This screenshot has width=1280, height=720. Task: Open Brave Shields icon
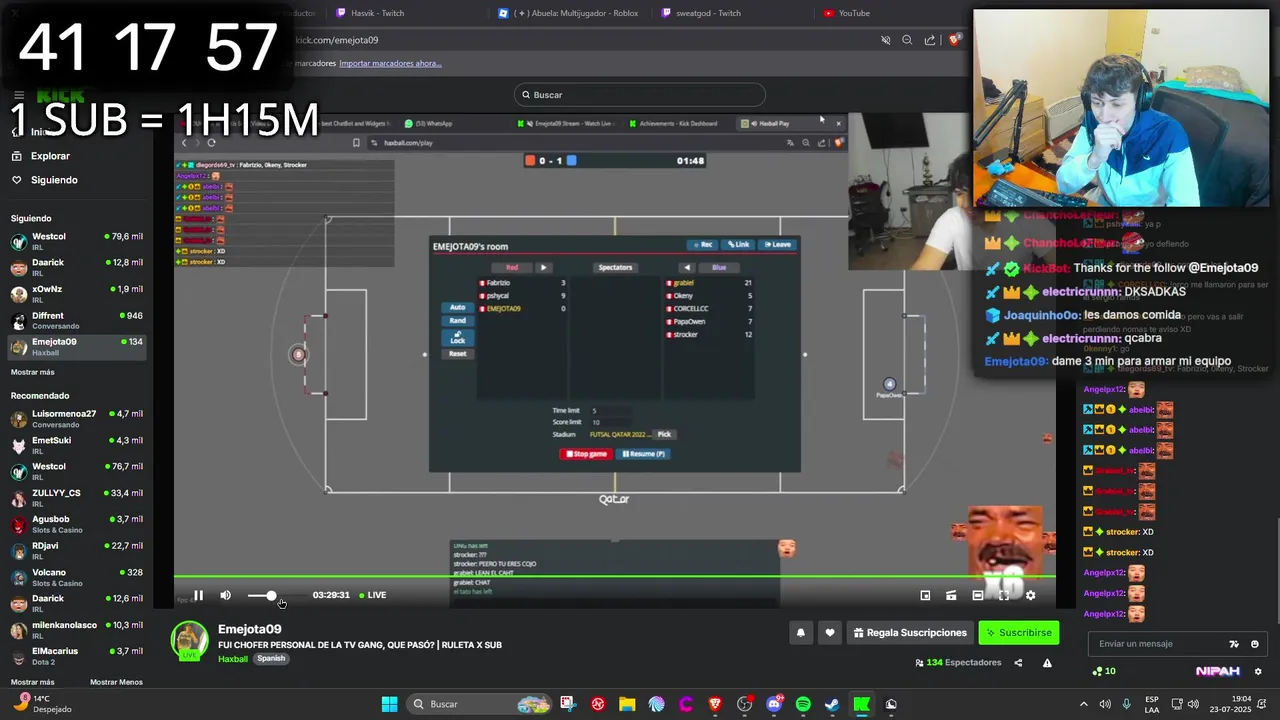[x=955, y=40]
